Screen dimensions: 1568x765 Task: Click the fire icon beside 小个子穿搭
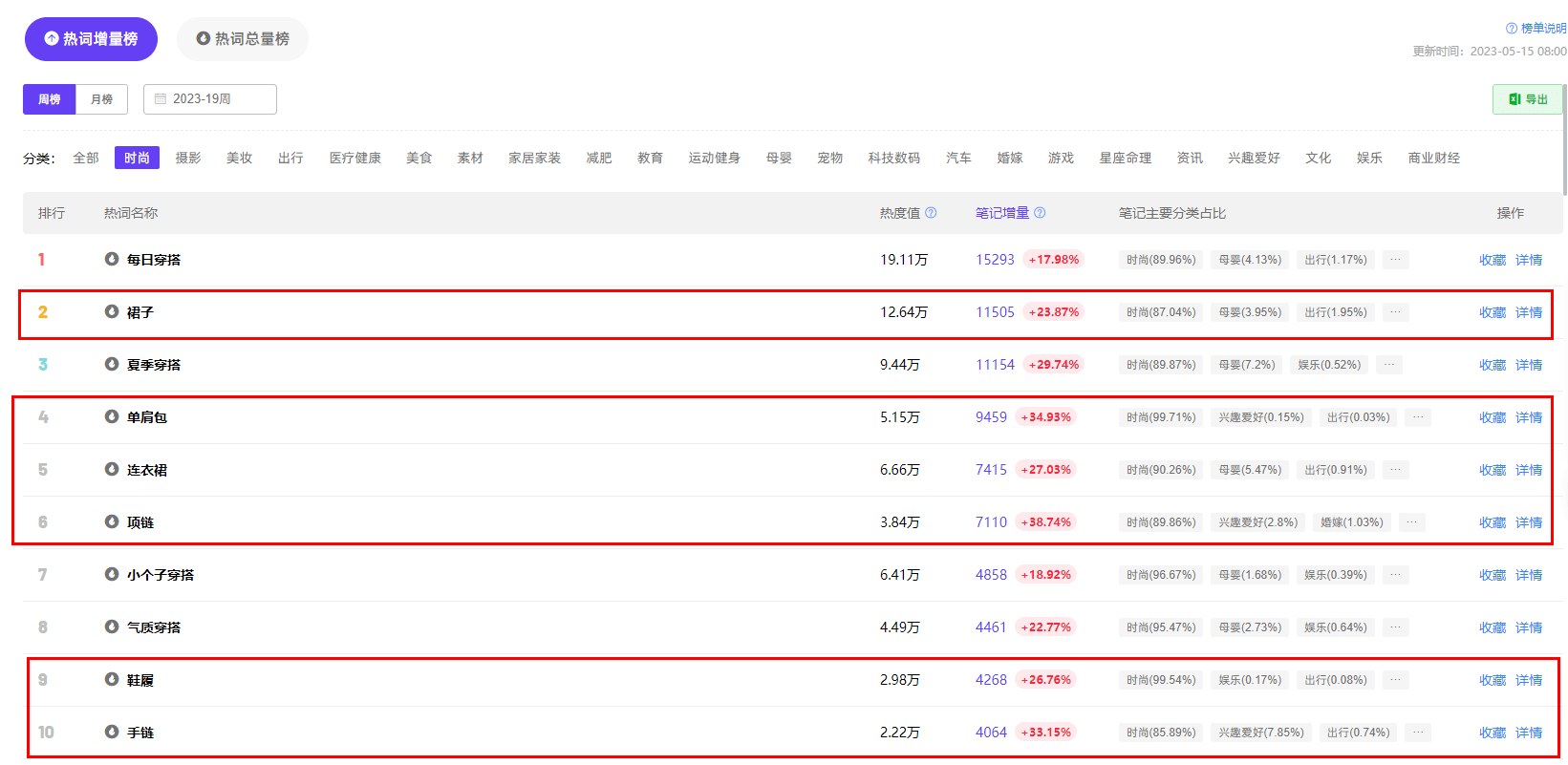click(112, 574)
